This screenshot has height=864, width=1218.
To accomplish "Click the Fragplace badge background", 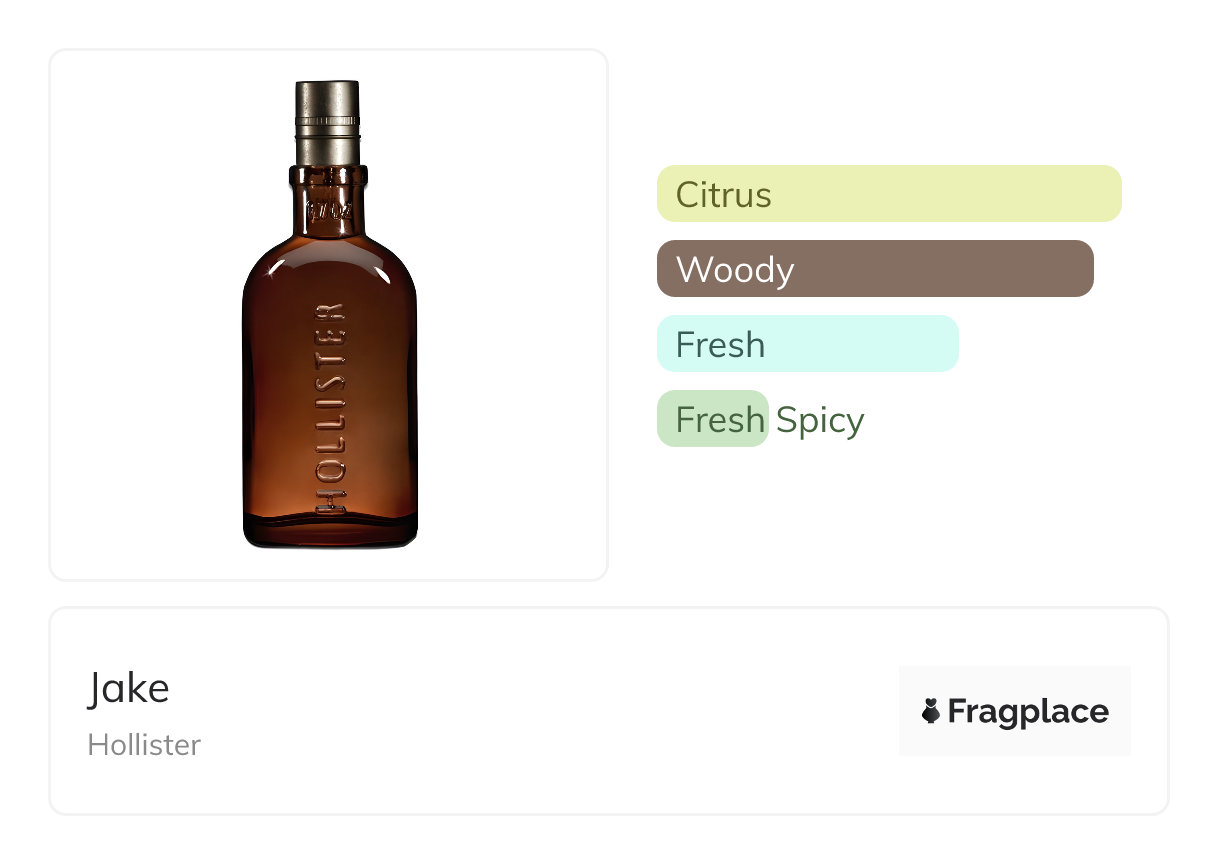I will [x=1015, y=711].
